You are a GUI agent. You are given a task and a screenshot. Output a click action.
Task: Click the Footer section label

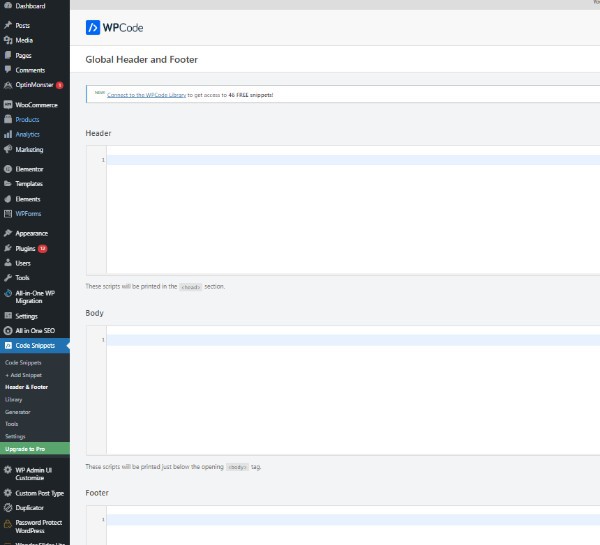pos(97,493)
